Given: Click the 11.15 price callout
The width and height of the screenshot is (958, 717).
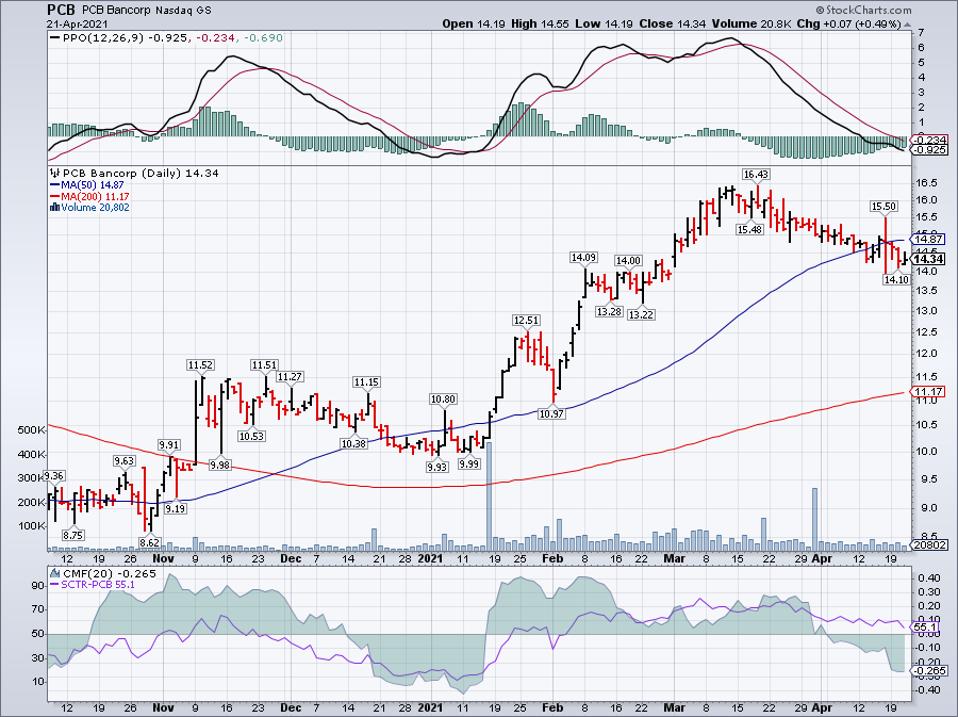Looking at the screenshot, I should coord(367,382).
